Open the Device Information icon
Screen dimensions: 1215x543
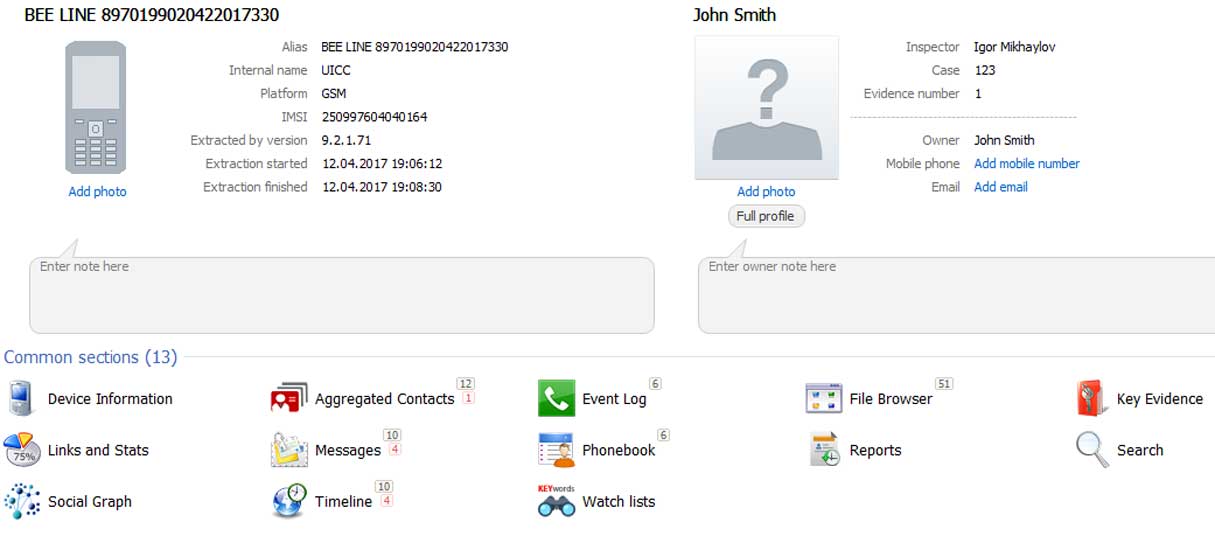click(21, 398)
